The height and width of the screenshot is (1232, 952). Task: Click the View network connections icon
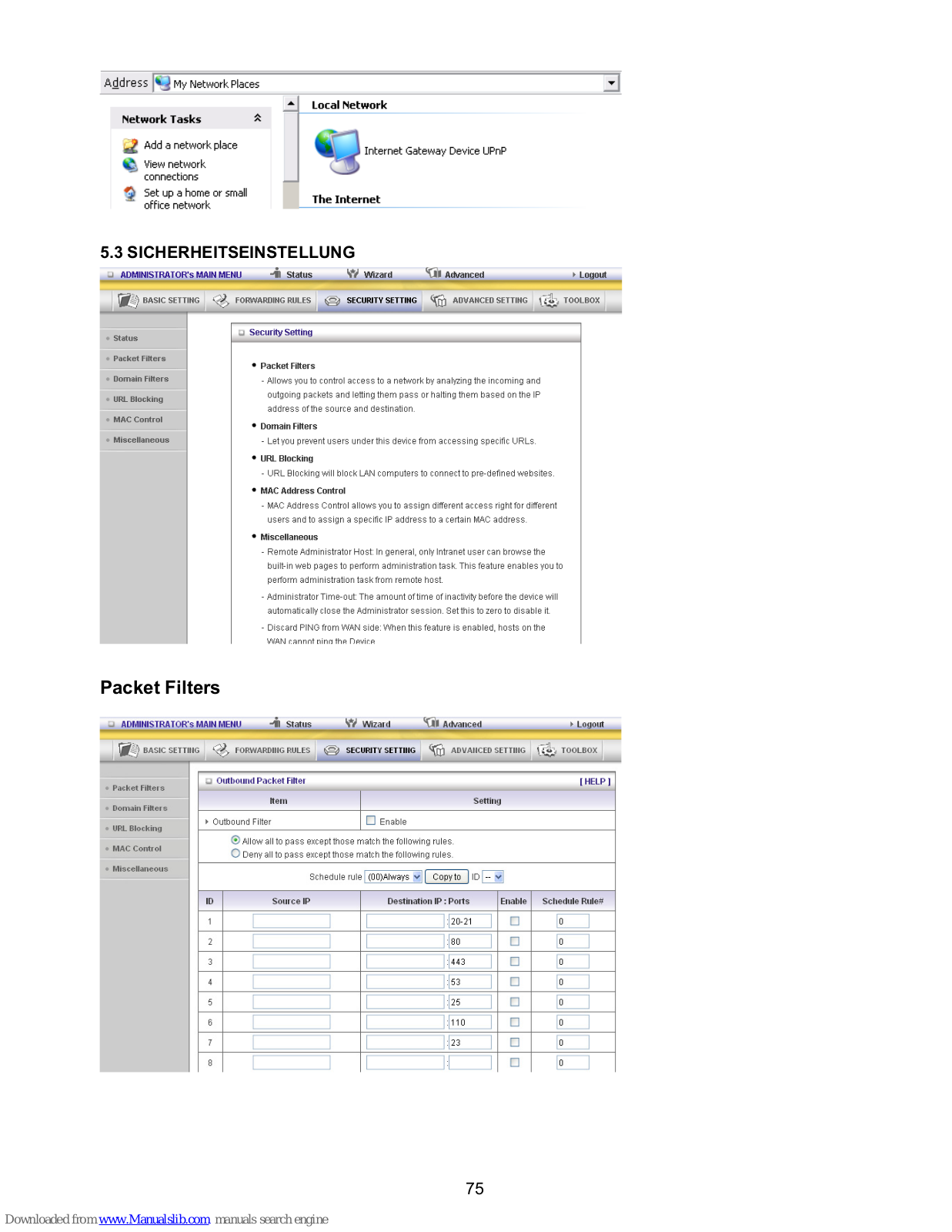130,165
